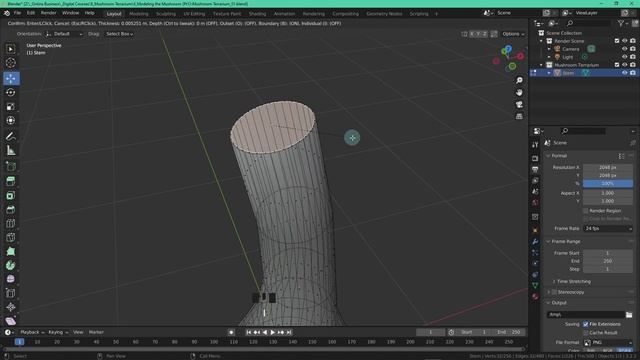Open Object Data properties green triangle tab

pyautogui.click(x=535, y=286)
